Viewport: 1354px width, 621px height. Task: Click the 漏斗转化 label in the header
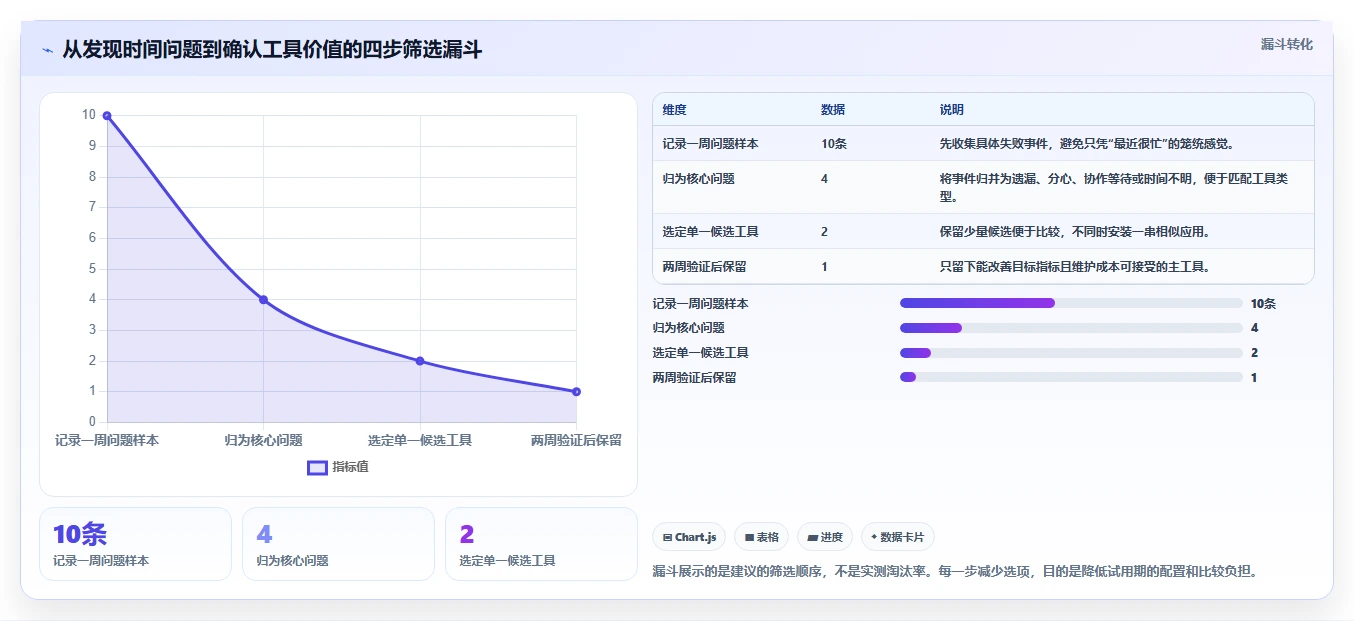1286,44
